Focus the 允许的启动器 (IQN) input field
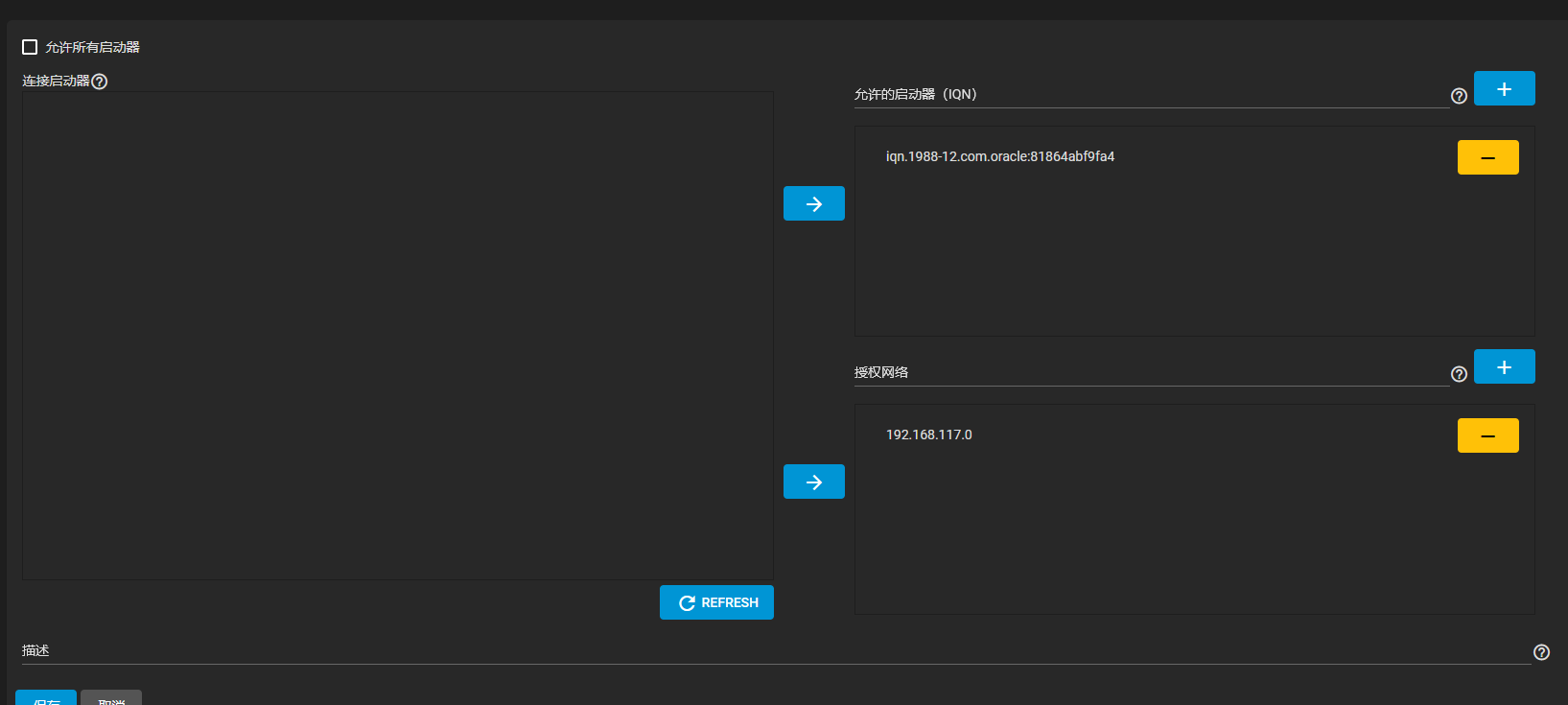1568x705 pixels. pyautogui.click(x=1151, y=95)
